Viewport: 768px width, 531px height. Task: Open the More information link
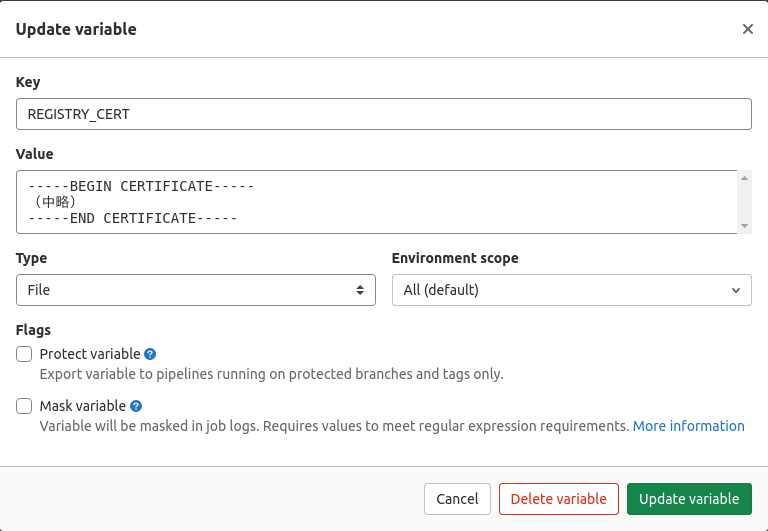click(x=689, y=426)
